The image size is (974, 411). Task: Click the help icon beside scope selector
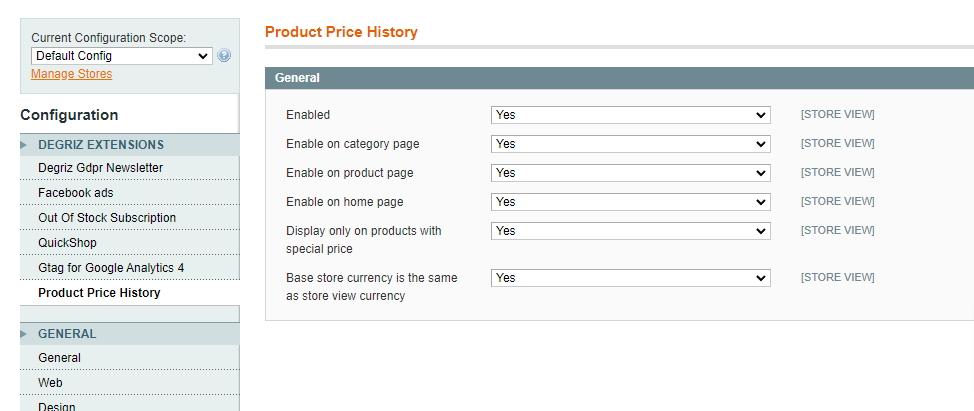(x=224, y=56)
